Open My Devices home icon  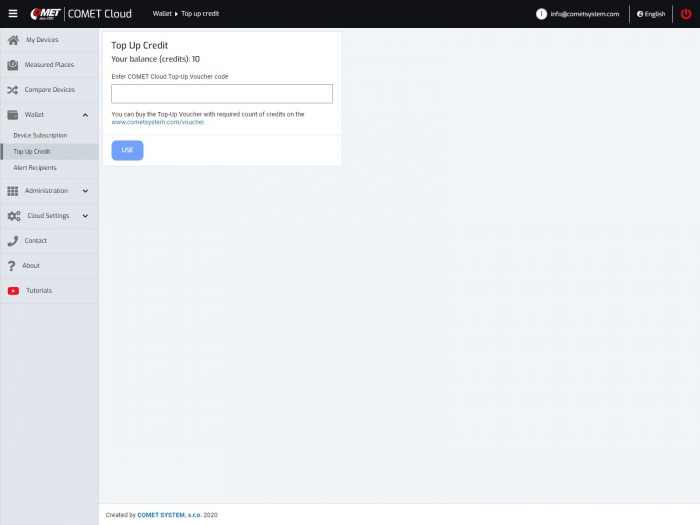[13, 40]
